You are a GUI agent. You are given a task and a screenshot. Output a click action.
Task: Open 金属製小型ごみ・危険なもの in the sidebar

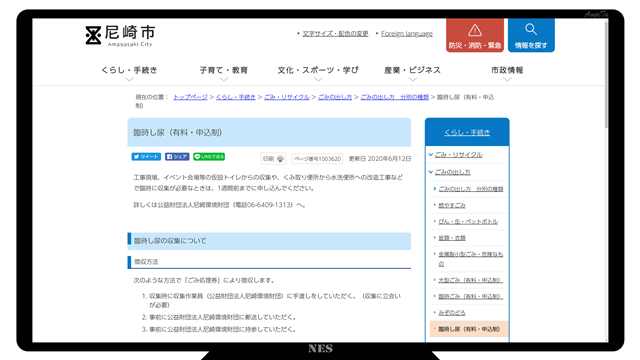coord(471,259)
